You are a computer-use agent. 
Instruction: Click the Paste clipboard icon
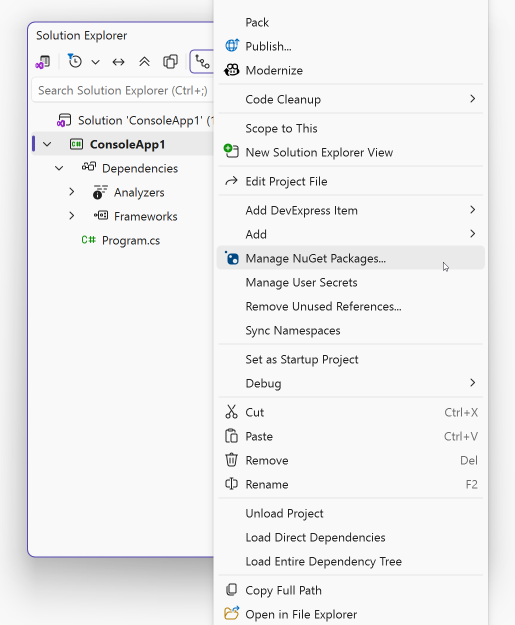(231, 436)
